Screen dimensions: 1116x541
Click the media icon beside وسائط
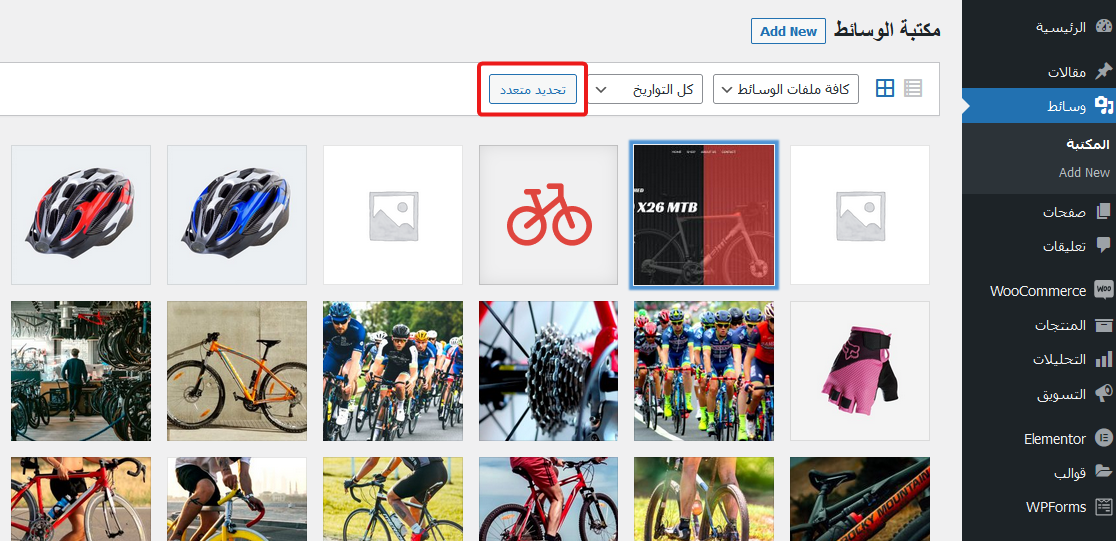point(1103,106)
